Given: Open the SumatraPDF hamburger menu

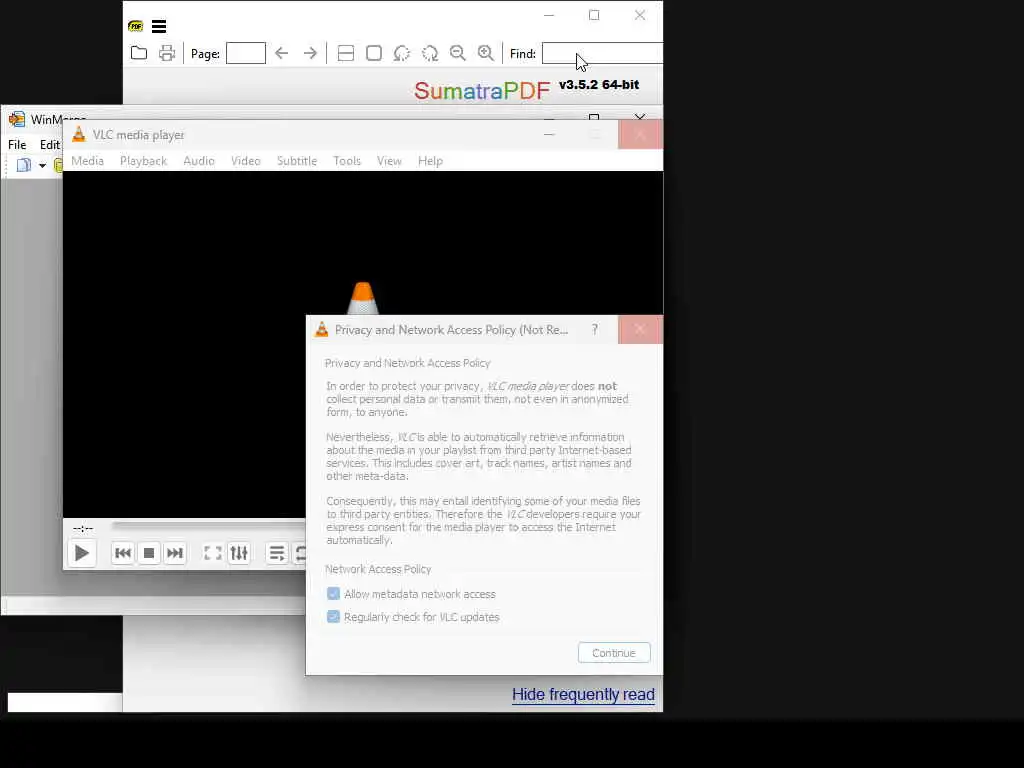Looking at the screenshot, I should point(159,26).
